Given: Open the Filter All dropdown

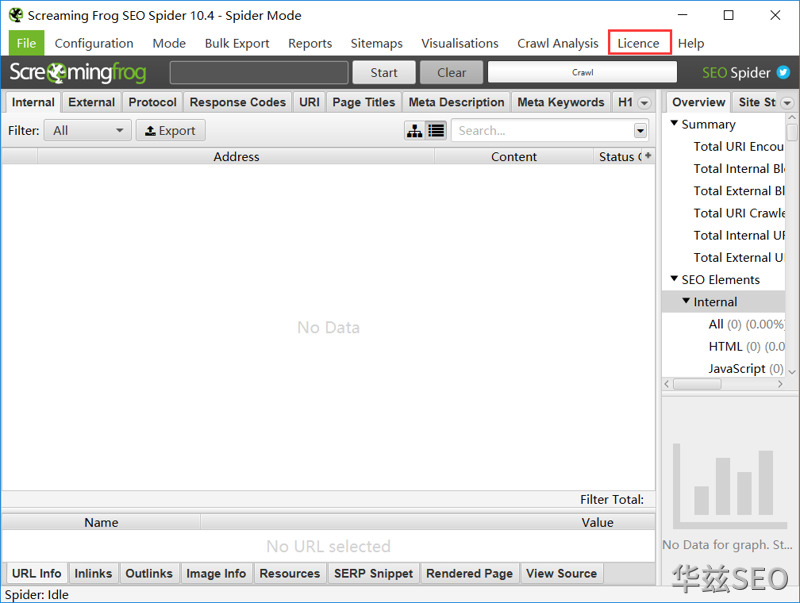Looking at the screenshot, I should pyautogui.click(x=87, y=131).
